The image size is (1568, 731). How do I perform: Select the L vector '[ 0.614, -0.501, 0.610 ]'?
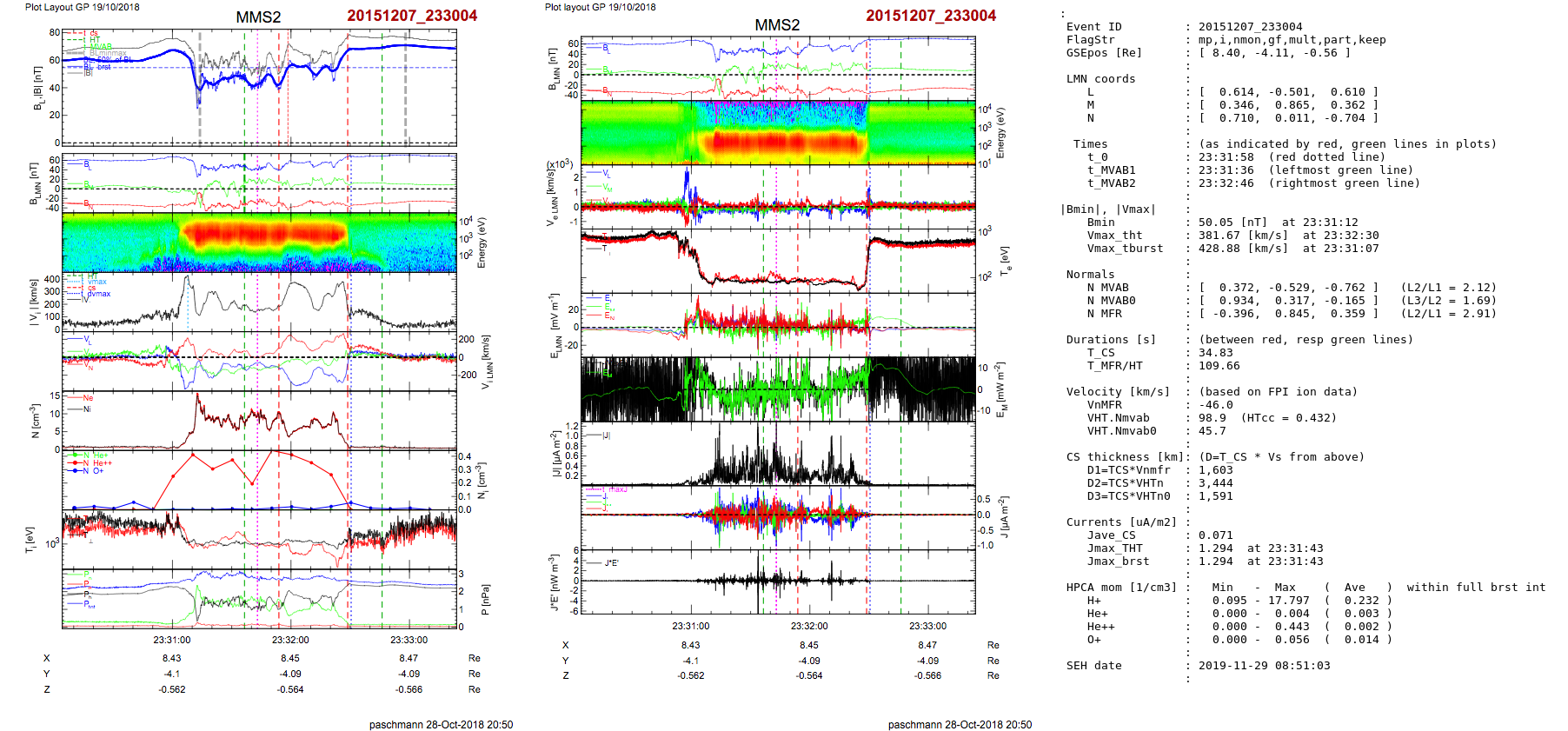[x=1288, y=92]
